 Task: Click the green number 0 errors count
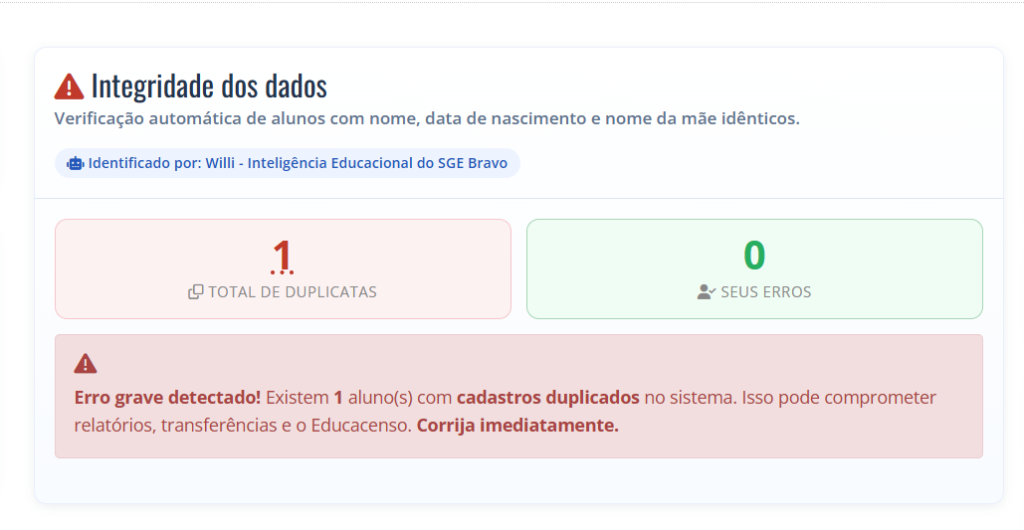[x=754, y=255]
